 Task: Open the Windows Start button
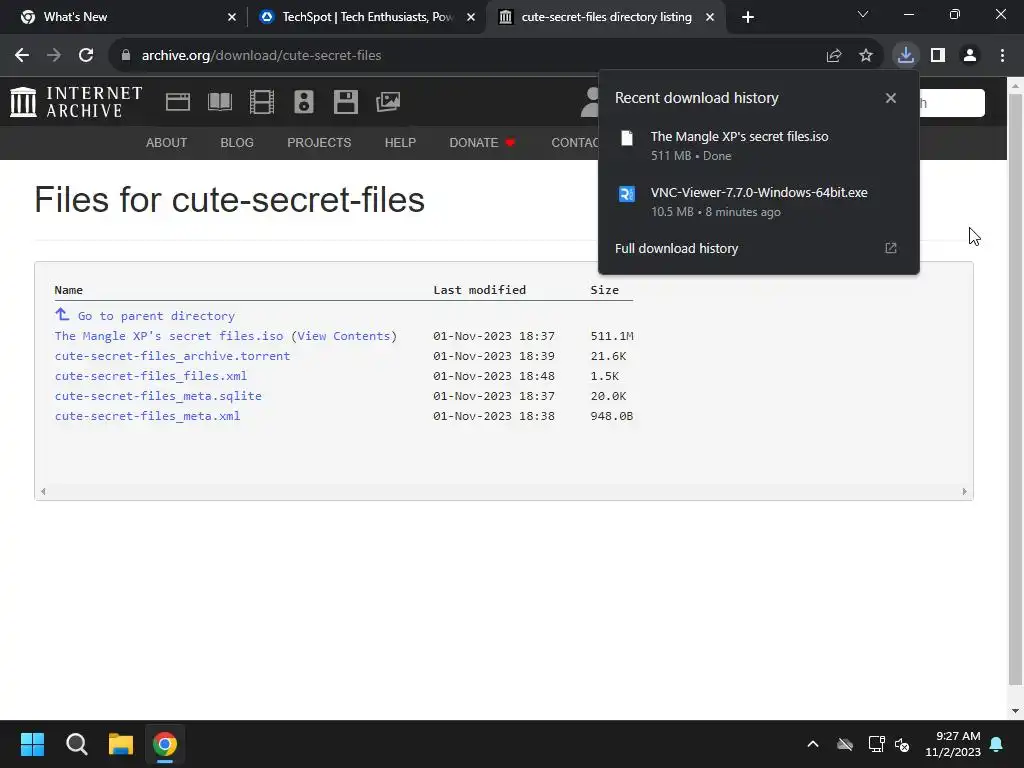coord(32,744)
